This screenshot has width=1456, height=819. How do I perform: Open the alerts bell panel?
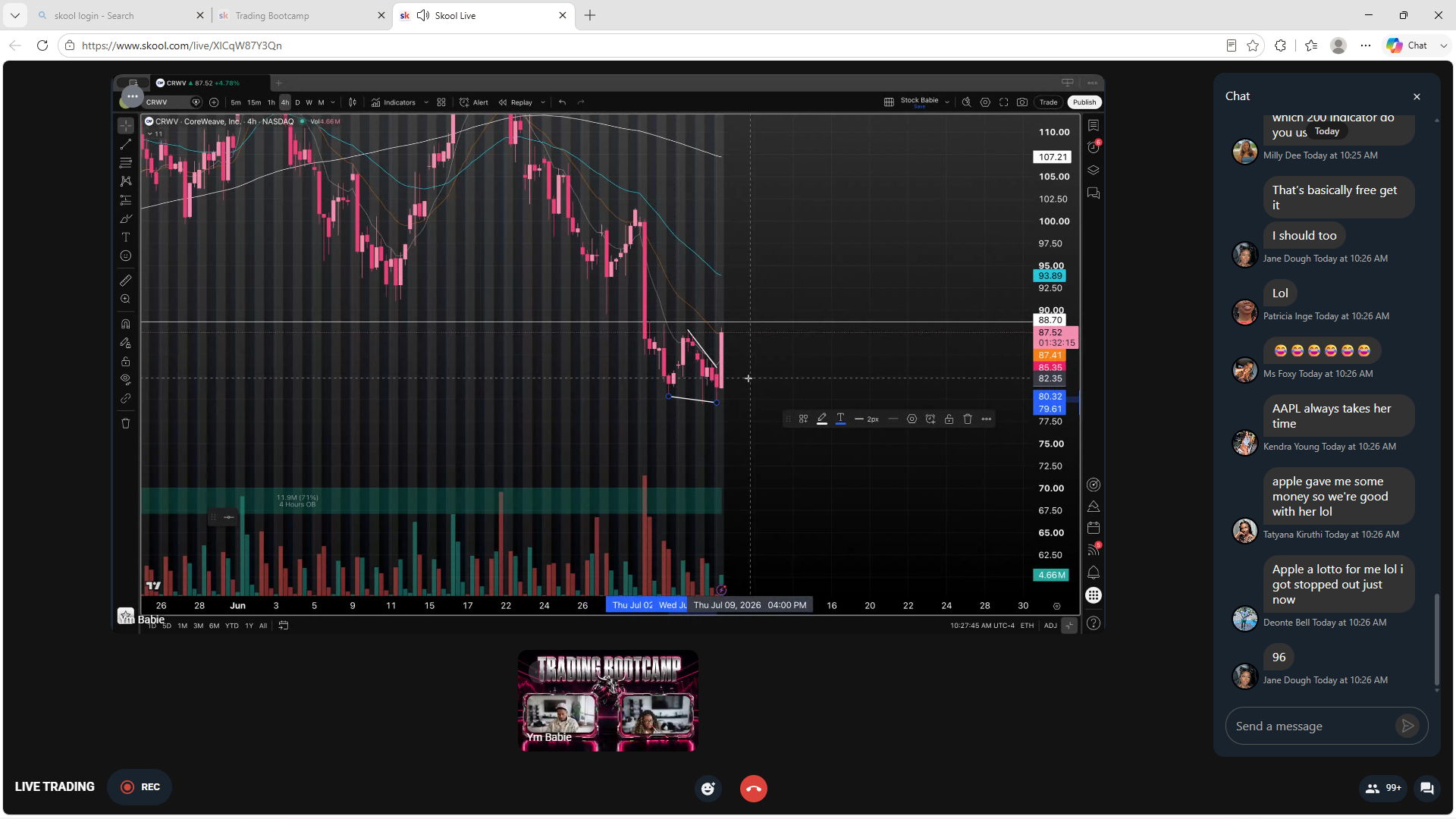(x=1094, y=573)
